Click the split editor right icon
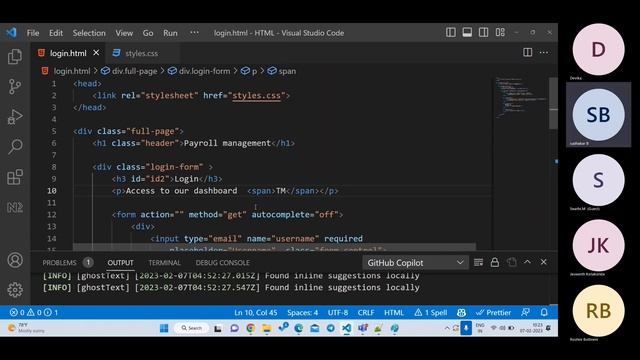 point(527,52)
